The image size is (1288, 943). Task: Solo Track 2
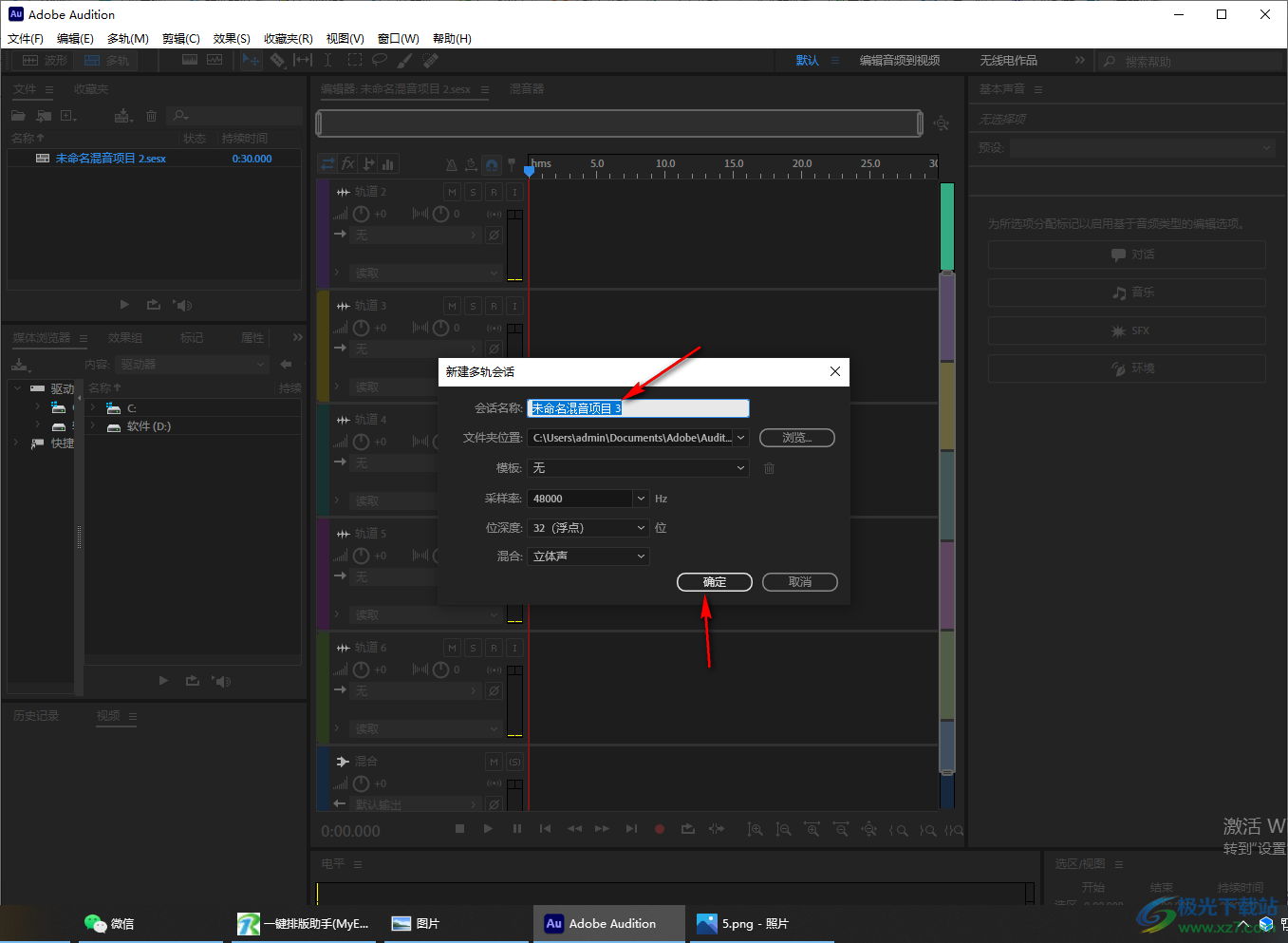473,192
